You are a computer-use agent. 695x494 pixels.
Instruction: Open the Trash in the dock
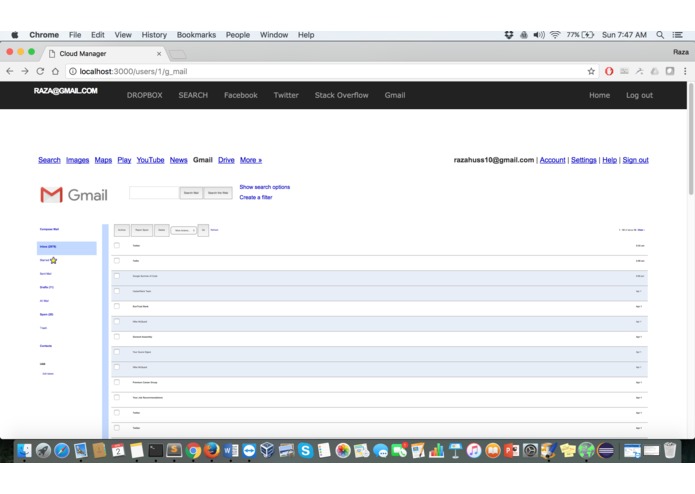(670, 451)
